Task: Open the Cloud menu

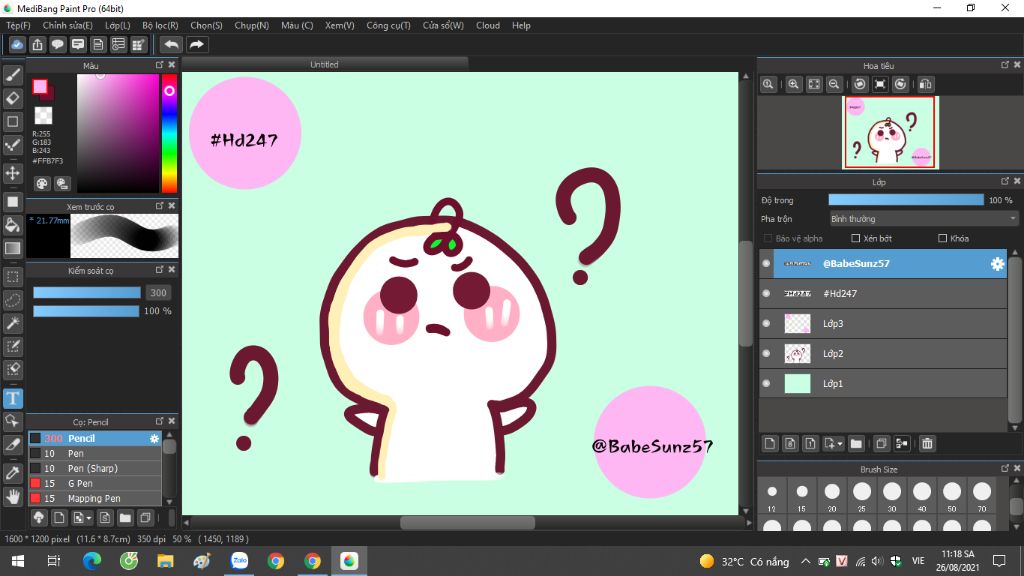Action: [488, 25]
